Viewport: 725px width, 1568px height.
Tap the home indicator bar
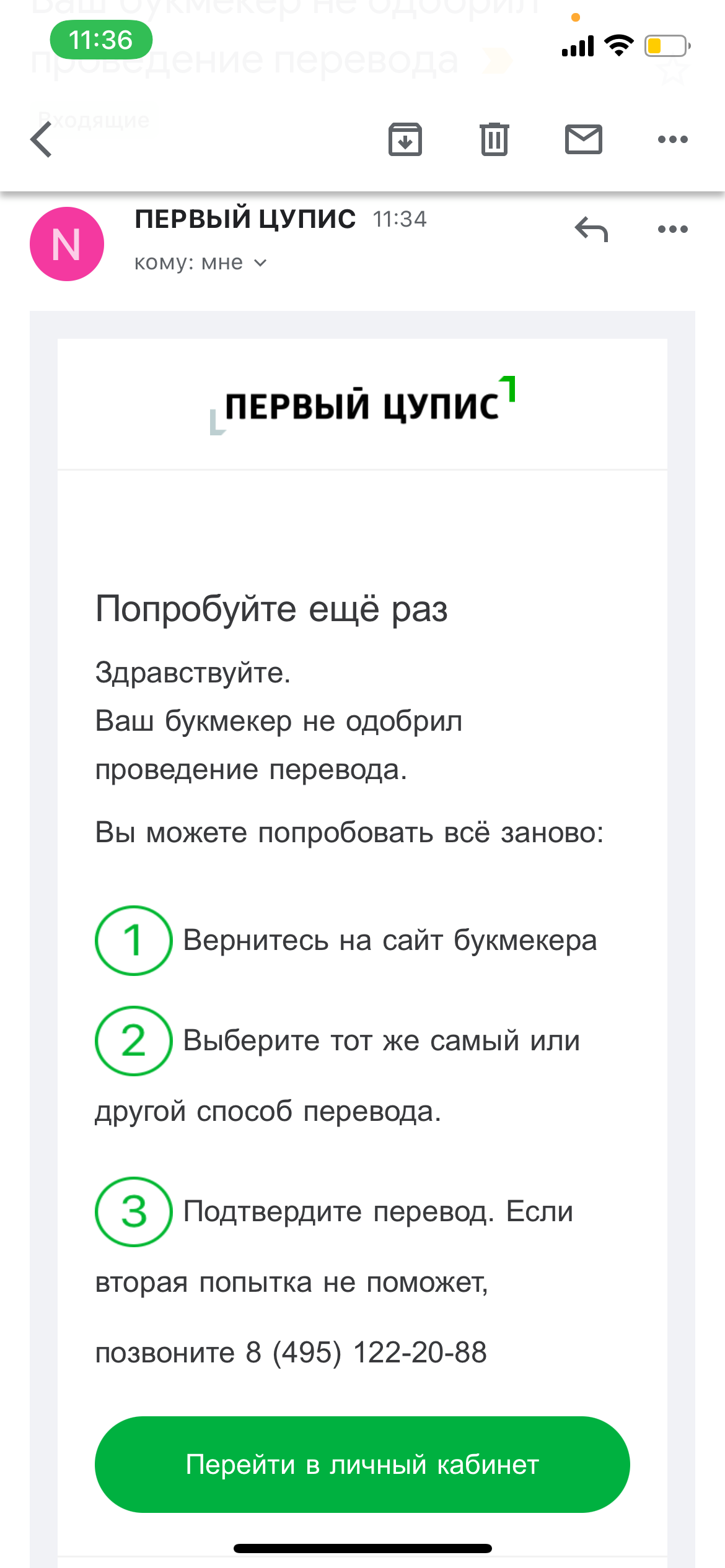362,1548
